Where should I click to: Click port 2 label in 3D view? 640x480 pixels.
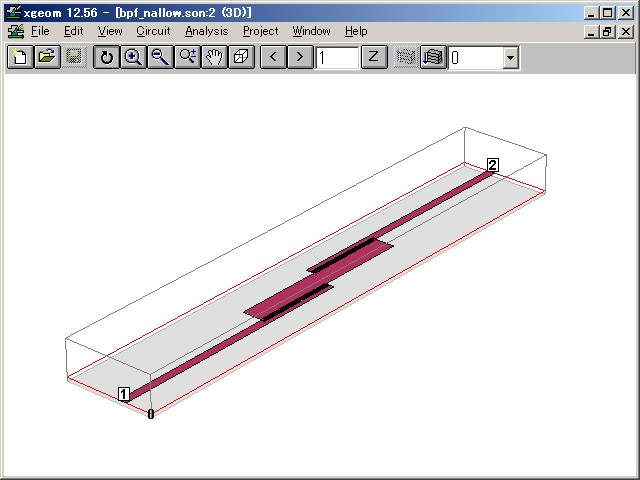pos(493,165)
